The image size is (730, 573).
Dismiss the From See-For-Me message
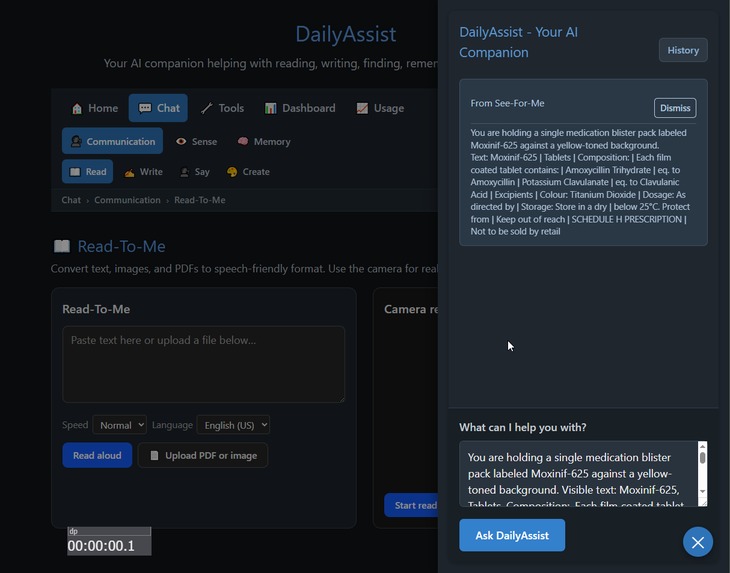coord(675,108)
